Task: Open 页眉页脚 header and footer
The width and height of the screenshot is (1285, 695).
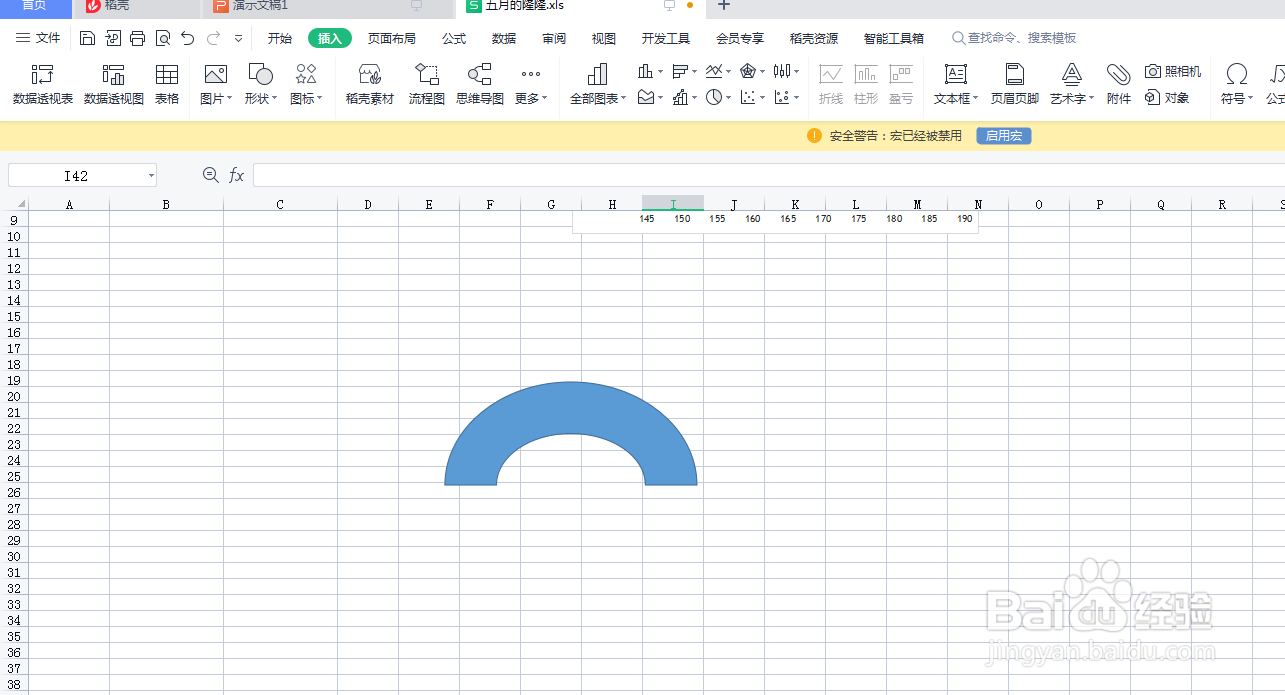Action: coord(1014,85)
